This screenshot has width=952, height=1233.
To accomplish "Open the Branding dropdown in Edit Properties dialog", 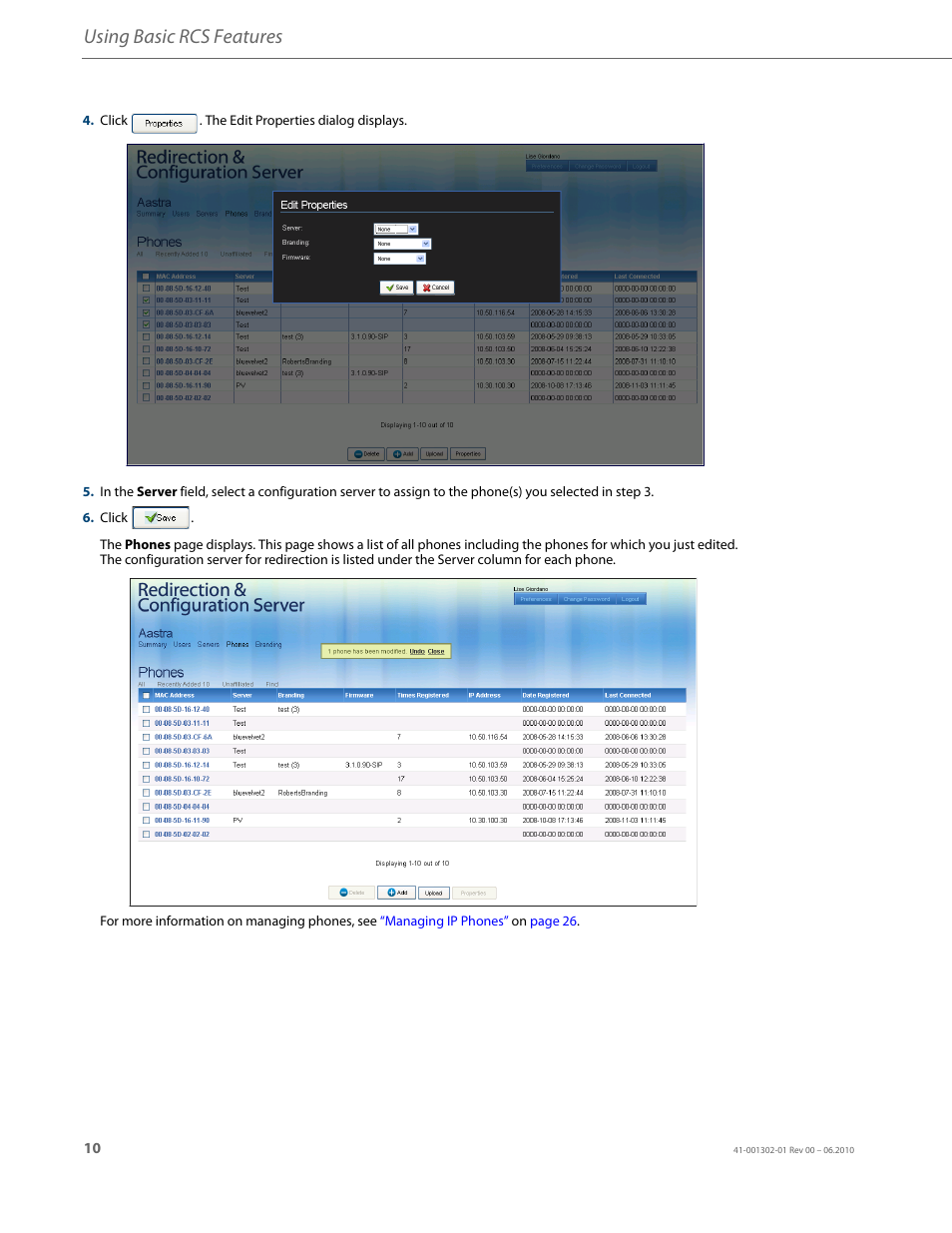I will click(x=402, y=244).
